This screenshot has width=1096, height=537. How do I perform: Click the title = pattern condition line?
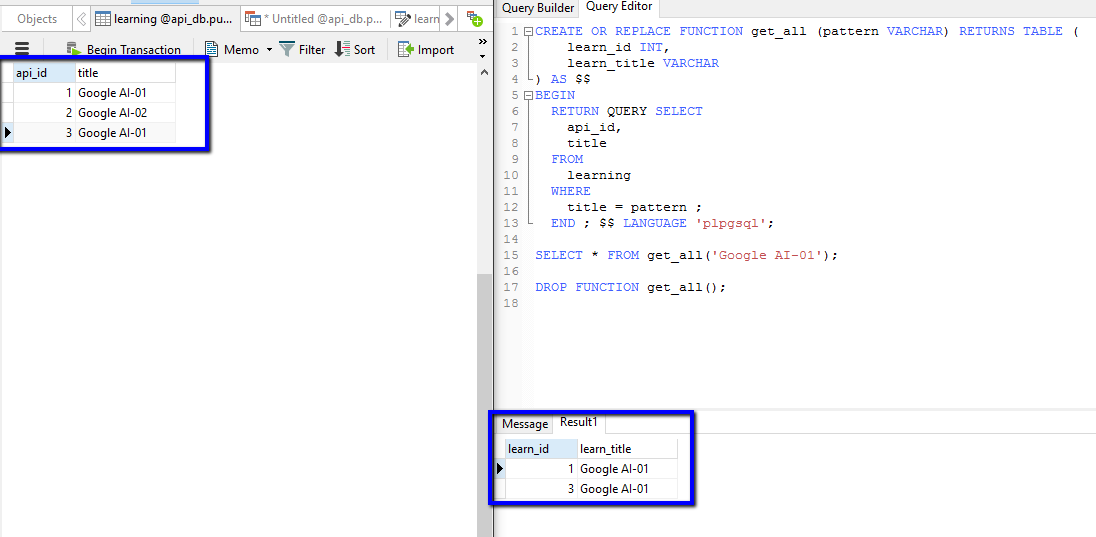point(633,207)
